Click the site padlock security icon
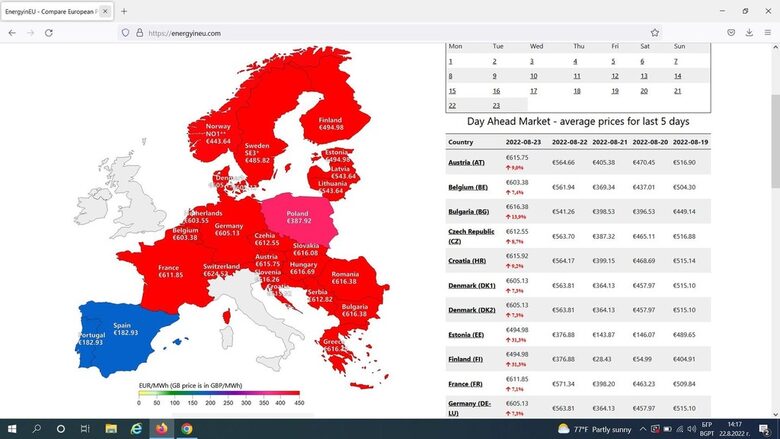The width and height of the screenshot is (780, 439). pyautogui.click(x=139, y=32)
